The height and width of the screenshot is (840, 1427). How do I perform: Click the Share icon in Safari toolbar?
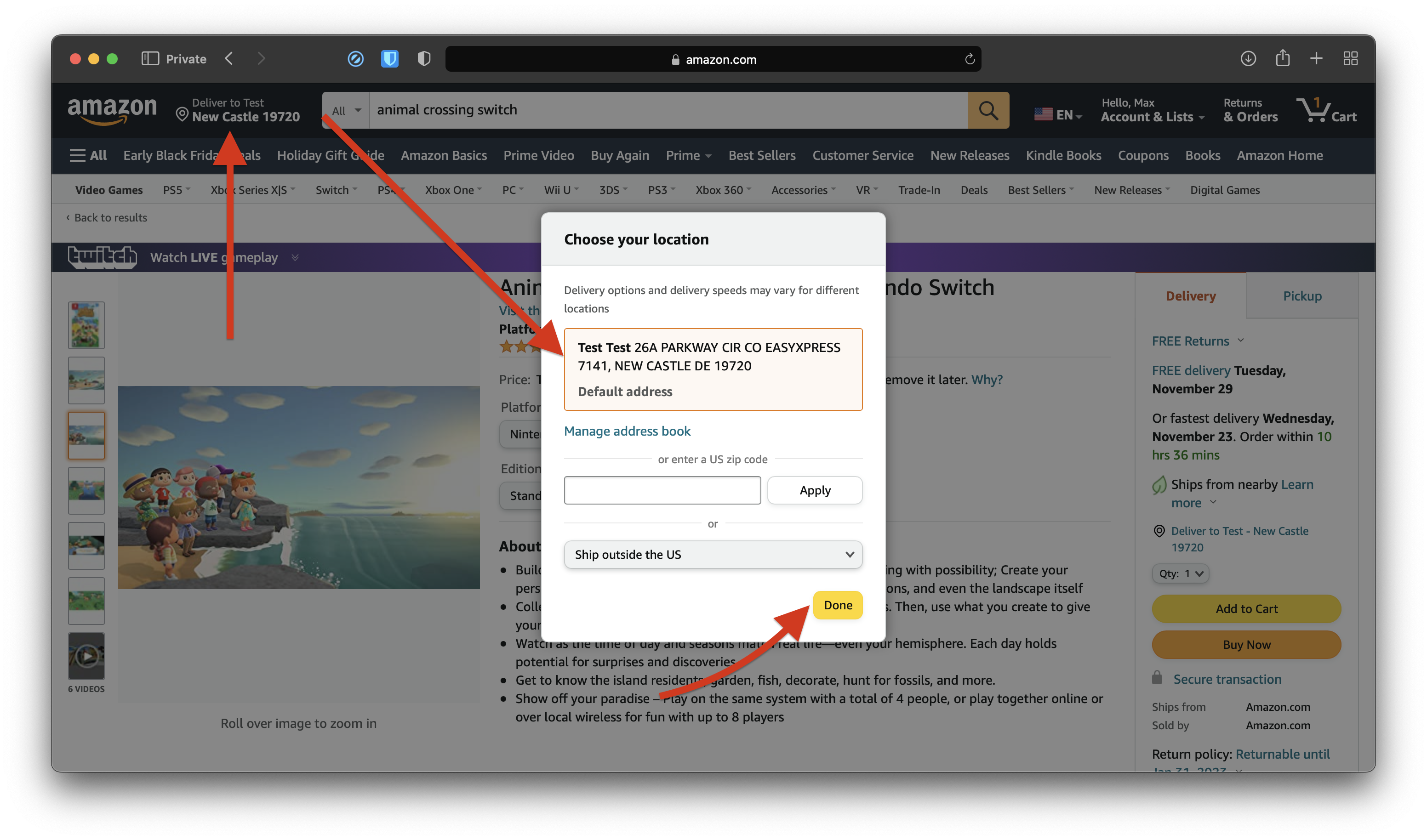pyautogui.click(x=1283, y=58)
